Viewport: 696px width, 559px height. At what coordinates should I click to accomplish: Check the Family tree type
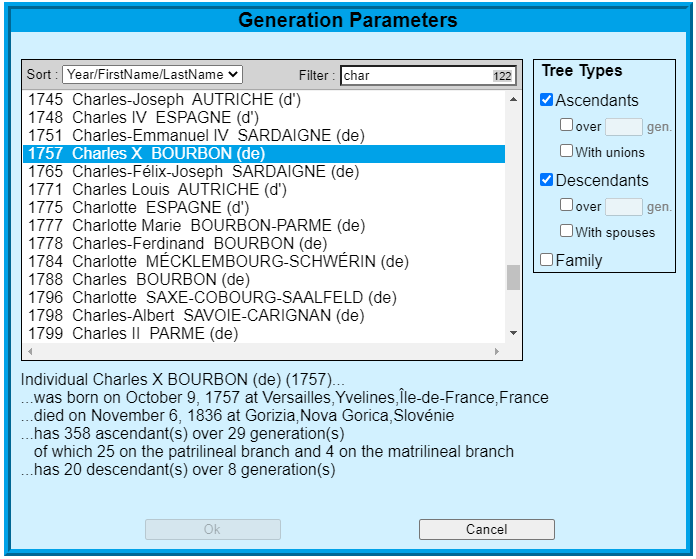pyautogui.click(x=546, y=260)
